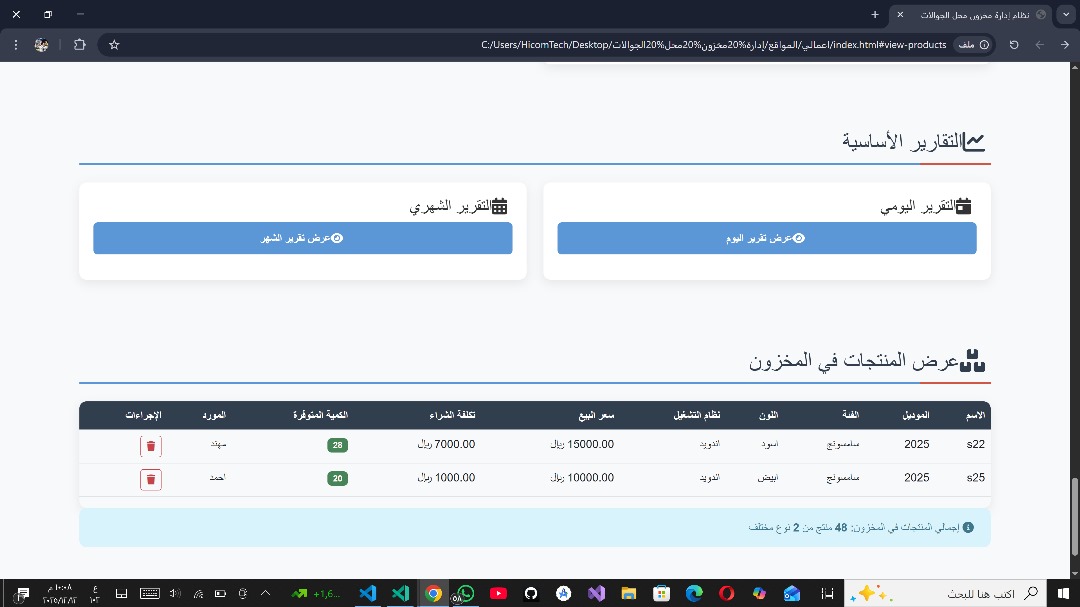Click the sale price 15000.00 ريال
The height and width of the screenshot is (607, 1080).
point(582,444)
